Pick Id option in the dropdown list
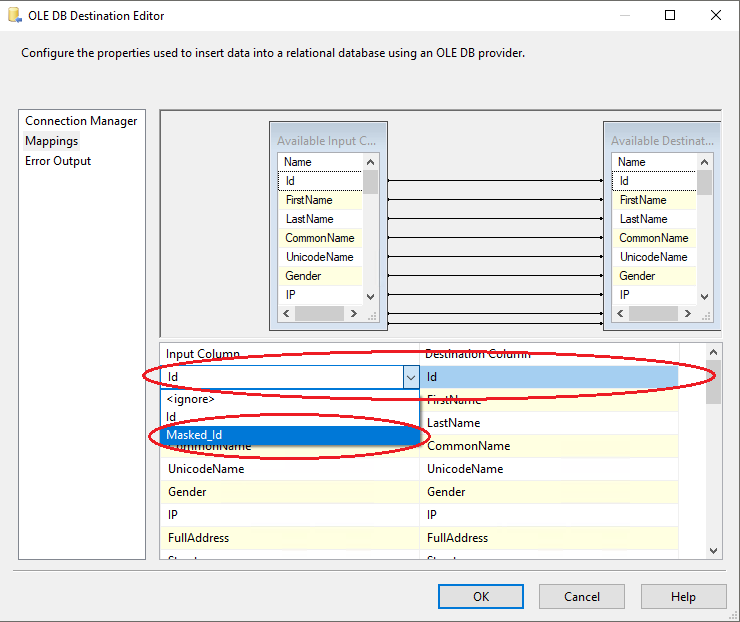The width and height of the screenshot is (740, 622). pos(172,417)
